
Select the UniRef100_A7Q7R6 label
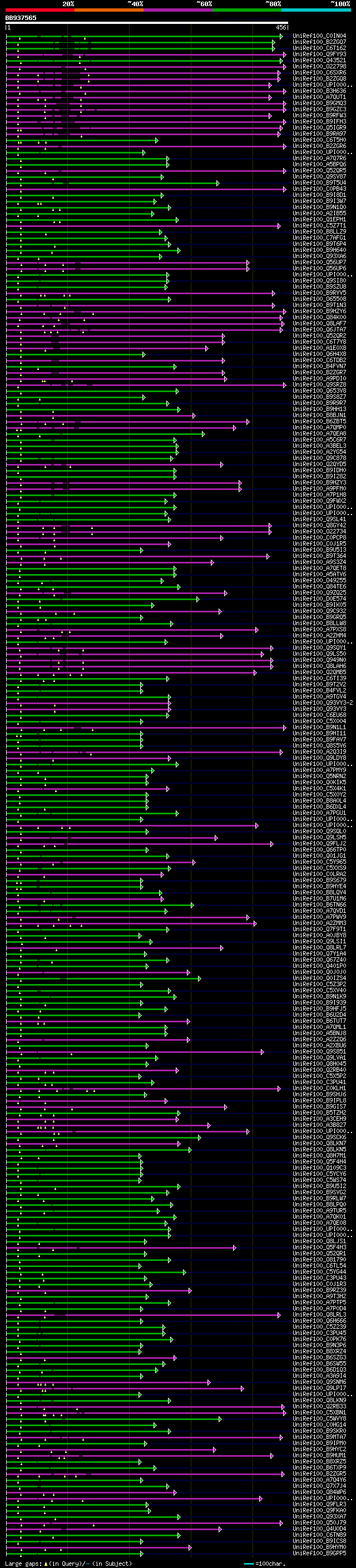coord(319,159)
